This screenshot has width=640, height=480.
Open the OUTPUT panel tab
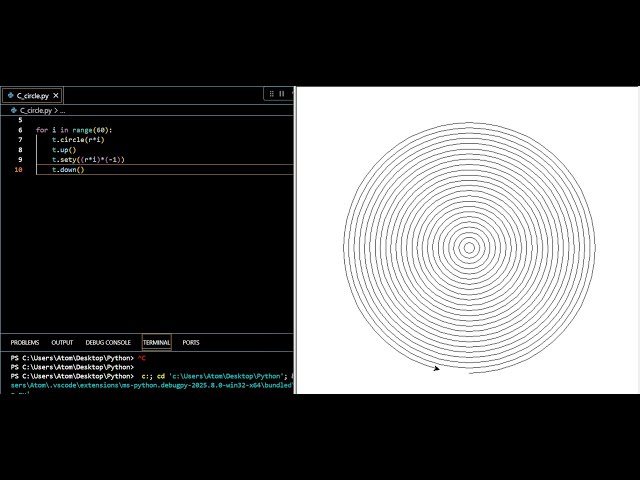coord(62,342)
